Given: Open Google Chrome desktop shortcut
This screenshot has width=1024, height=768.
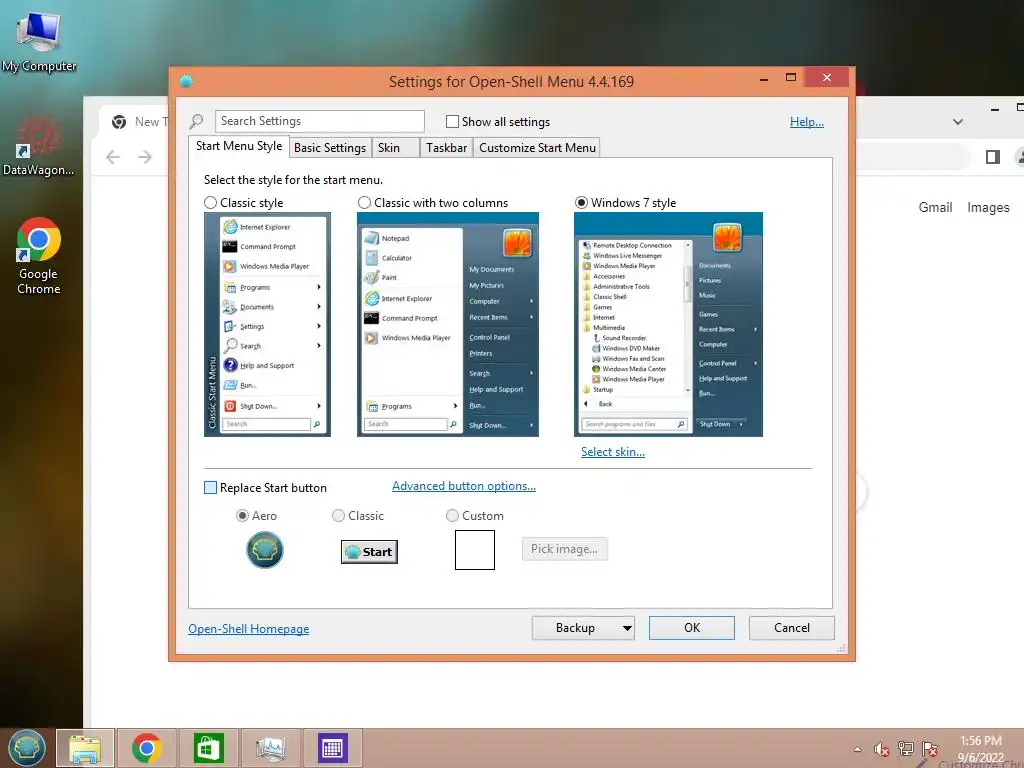Looking at the screenshot, I should pyautogui.click(x=39, y=255).
